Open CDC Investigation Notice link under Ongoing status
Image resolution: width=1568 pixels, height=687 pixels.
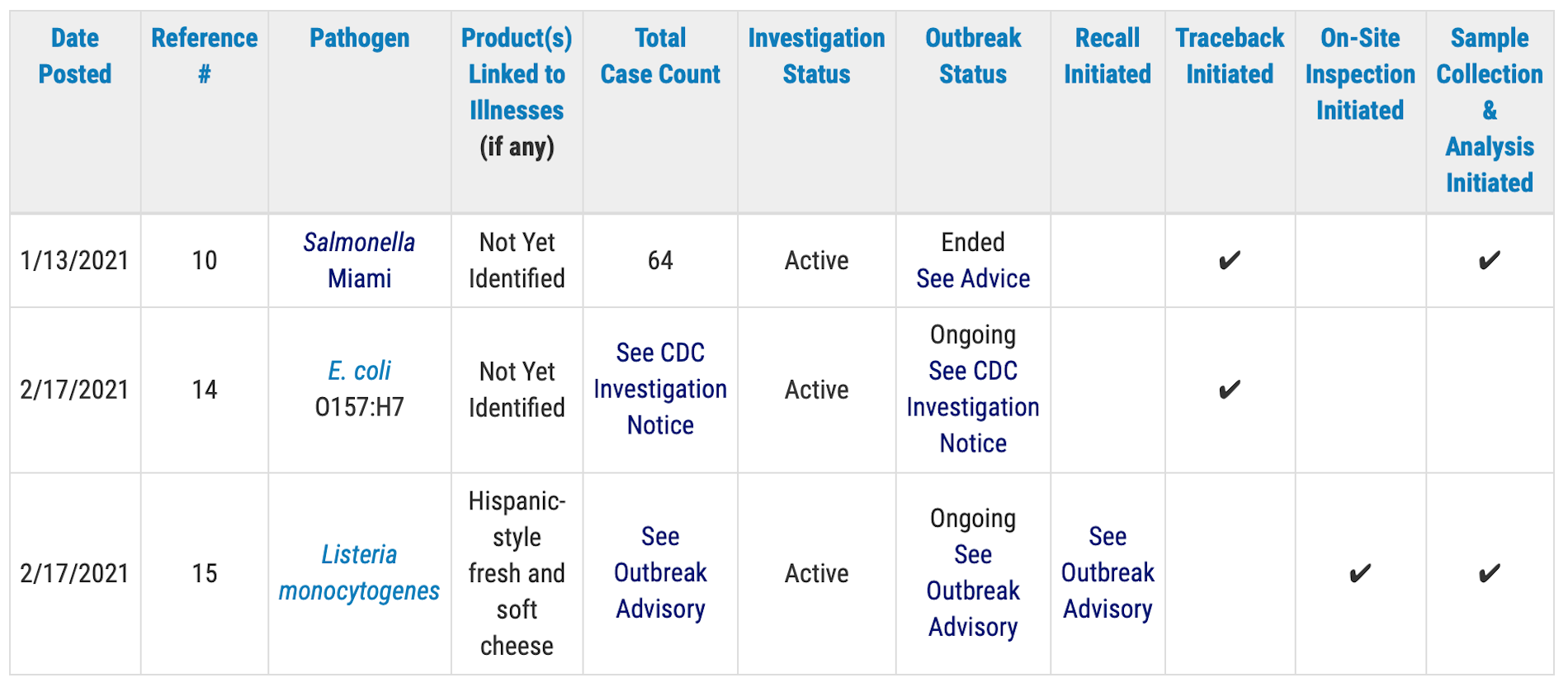click(x=973, y=407)
